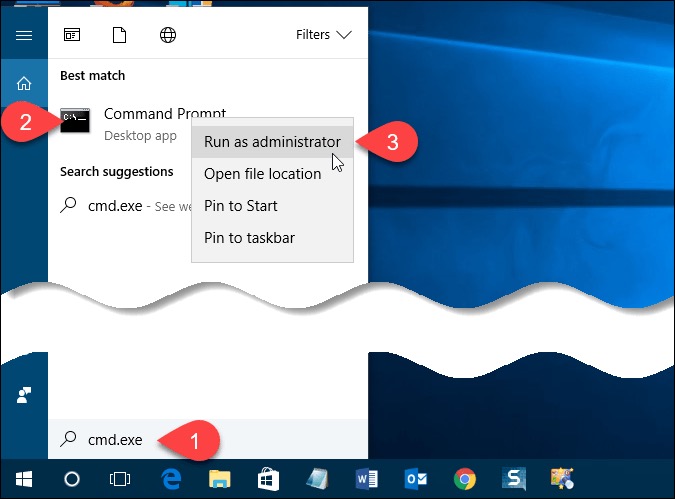Filter results by Documents icon
Image resolution: width=675 pixels, height=499 pixels.
pyautogui.click(x=120, y=35)
